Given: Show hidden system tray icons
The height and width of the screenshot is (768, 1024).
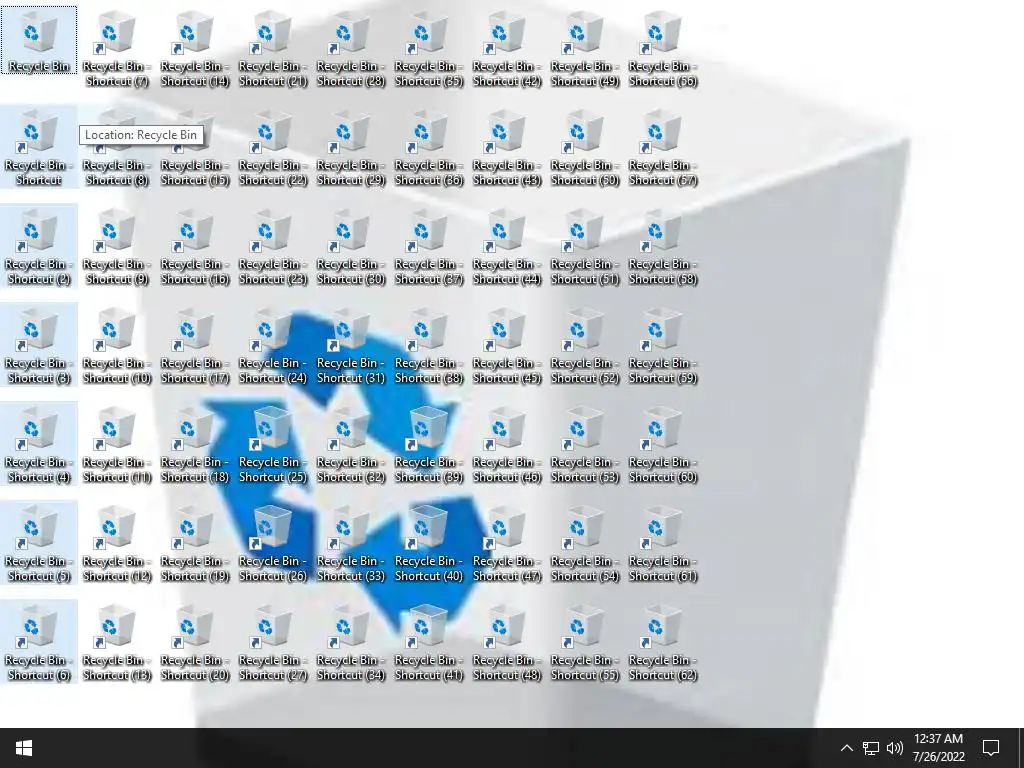Looking at the screenshot, I should [846, 748].
